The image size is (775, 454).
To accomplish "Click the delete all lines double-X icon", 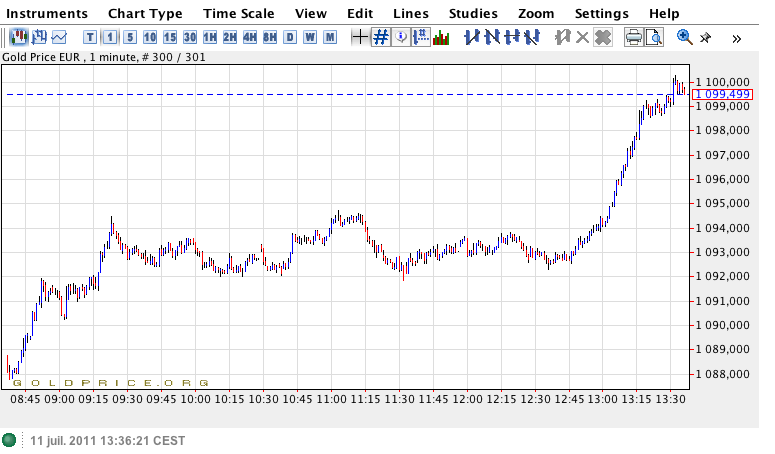I will point(602,38).
